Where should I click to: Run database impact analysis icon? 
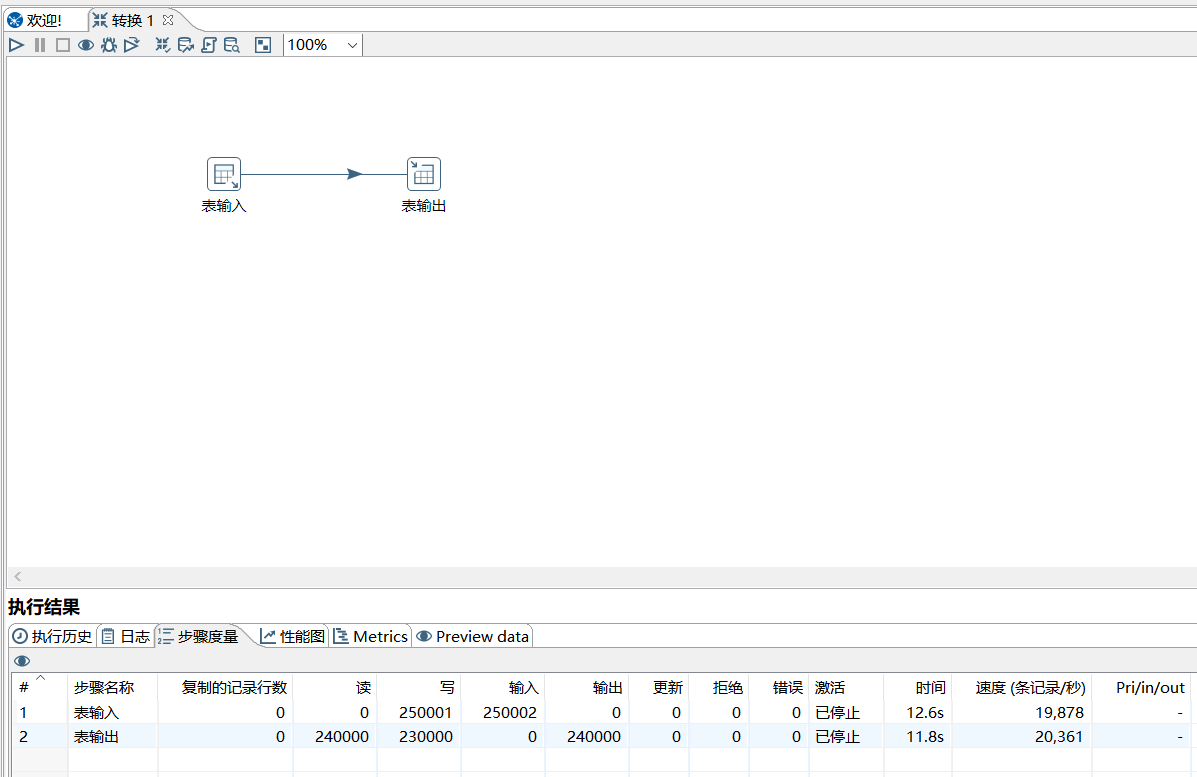coord(186,45)
